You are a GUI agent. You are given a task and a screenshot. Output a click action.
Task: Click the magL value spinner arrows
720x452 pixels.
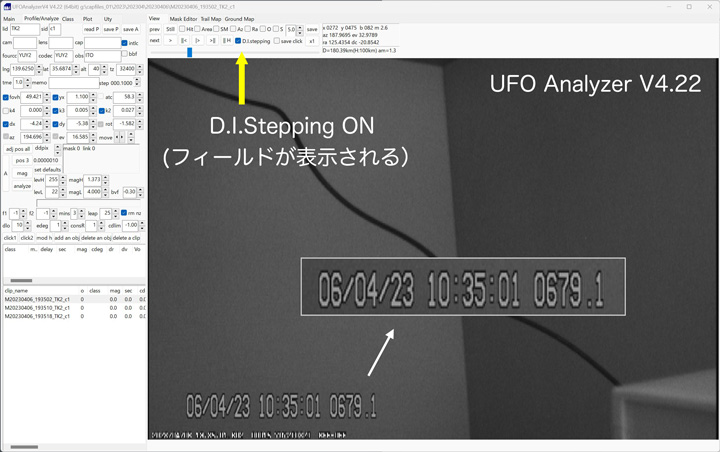tap(105, 192)
